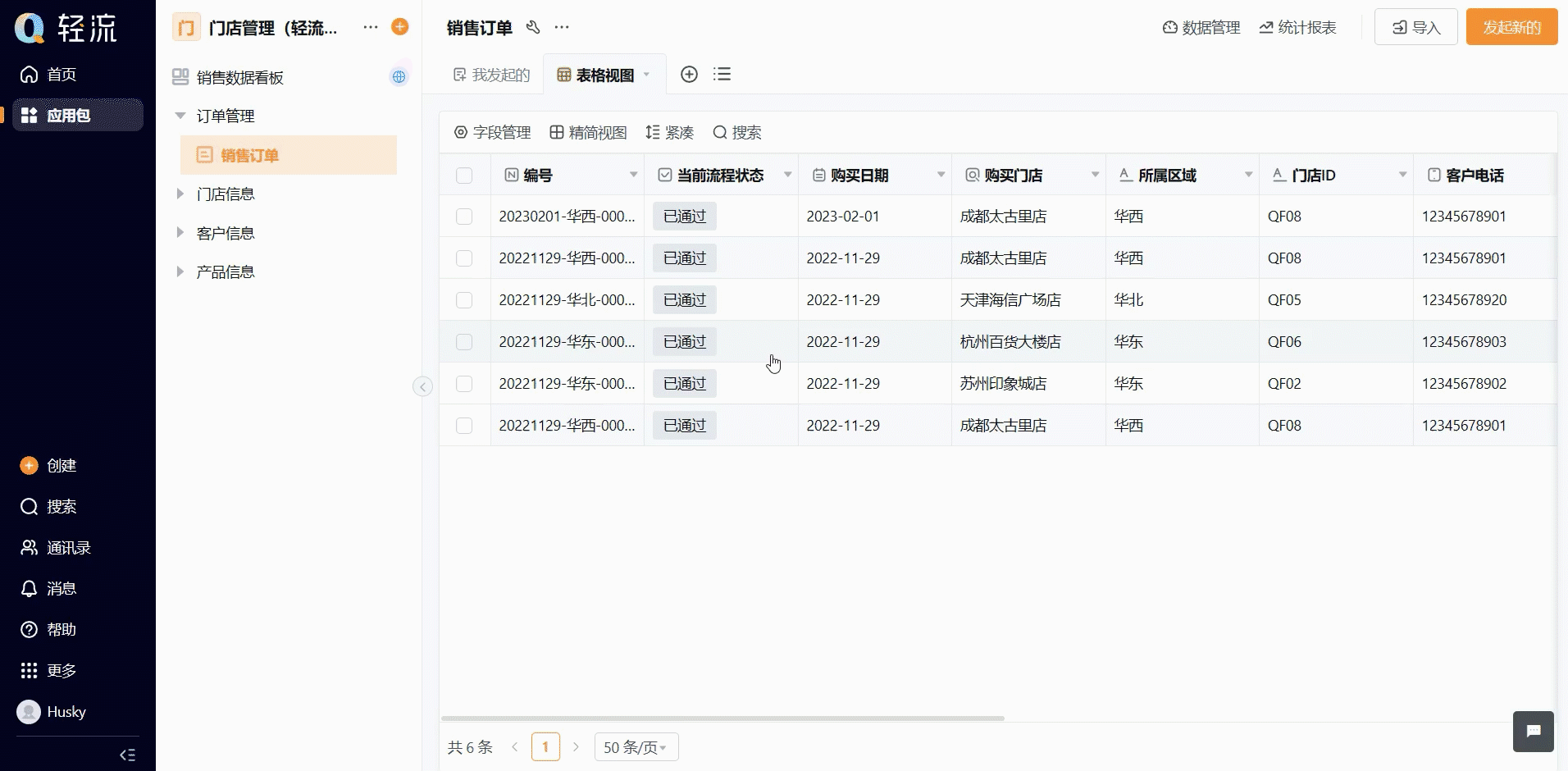This screenshot has width=1568, height=771.
Task: Click the 轻流 logo icon
Action: coord(30,28)
